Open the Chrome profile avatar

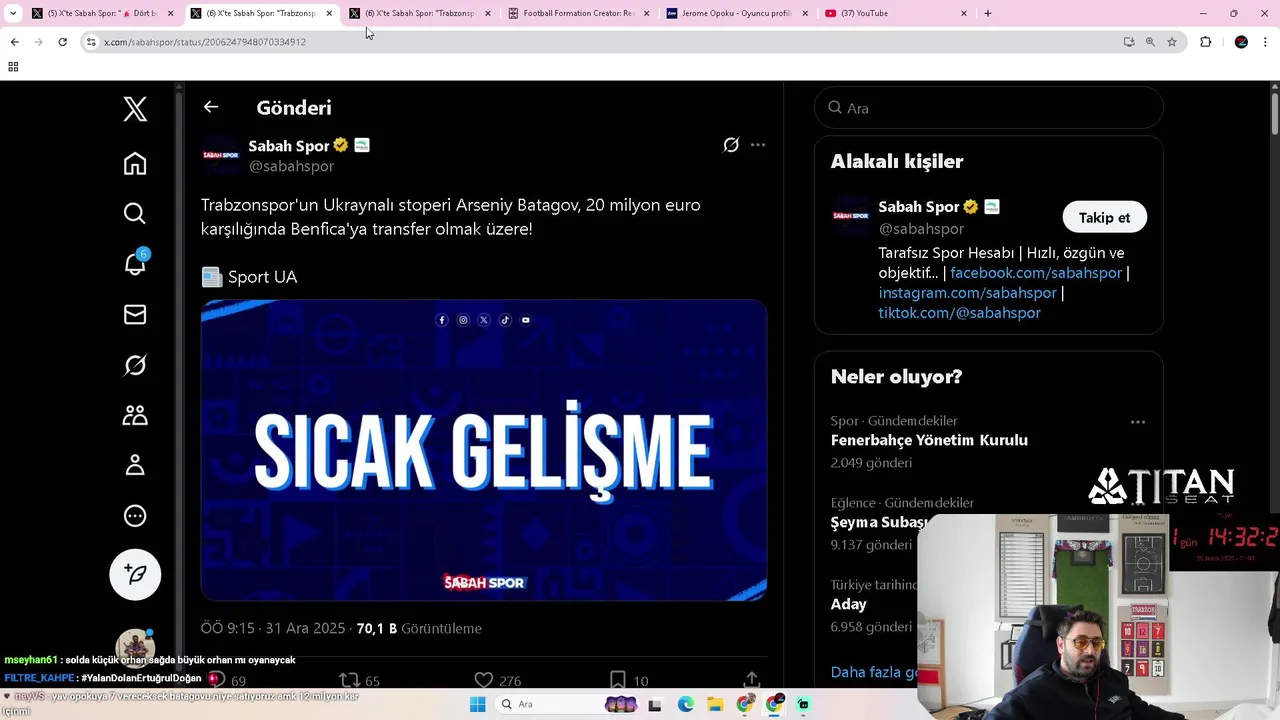[x=1241, y=42]
